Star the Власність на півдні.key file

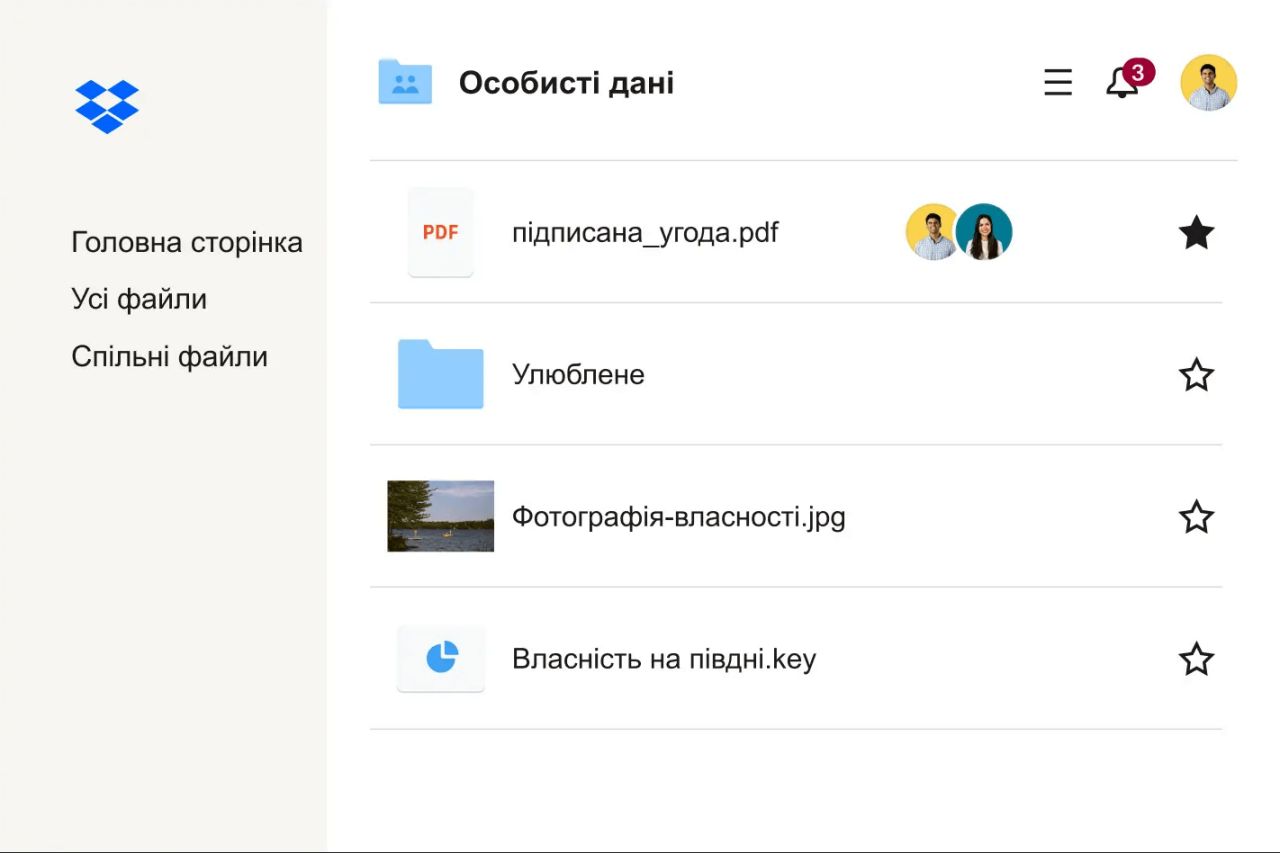pyautogui.click(x=1196, y=659)
